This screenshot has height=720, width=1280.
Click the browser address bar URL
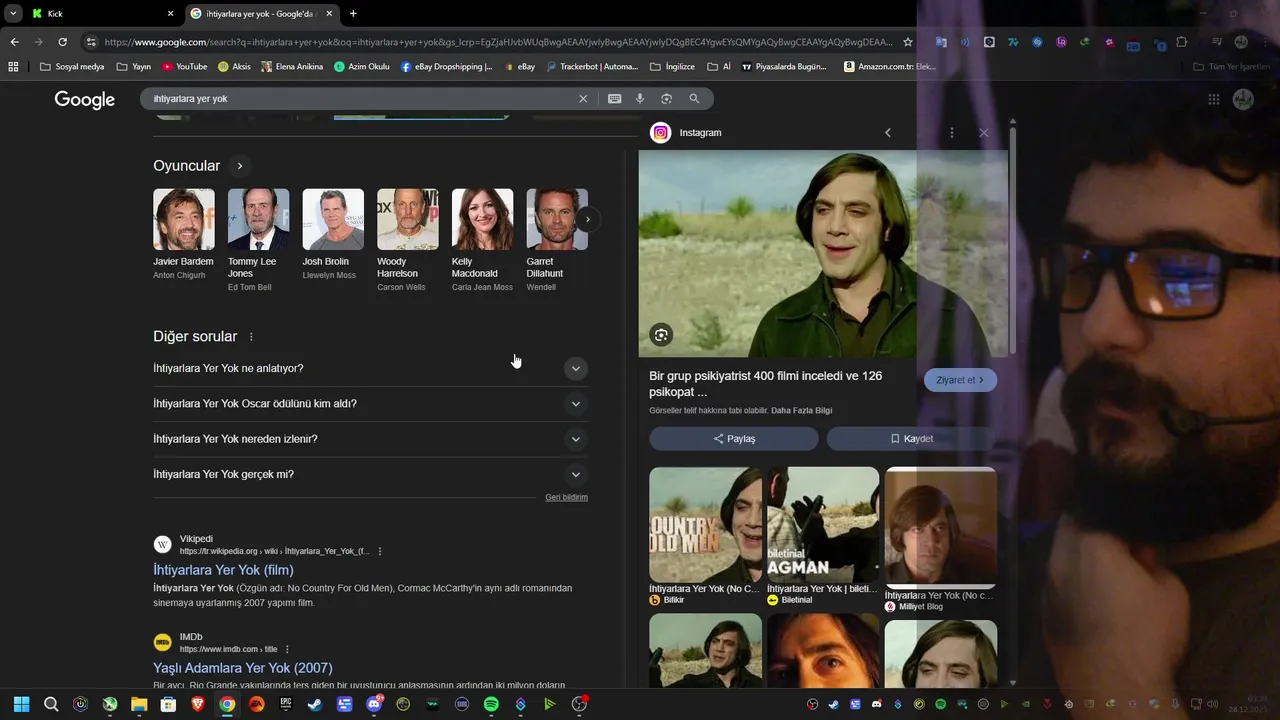point(498,42)
